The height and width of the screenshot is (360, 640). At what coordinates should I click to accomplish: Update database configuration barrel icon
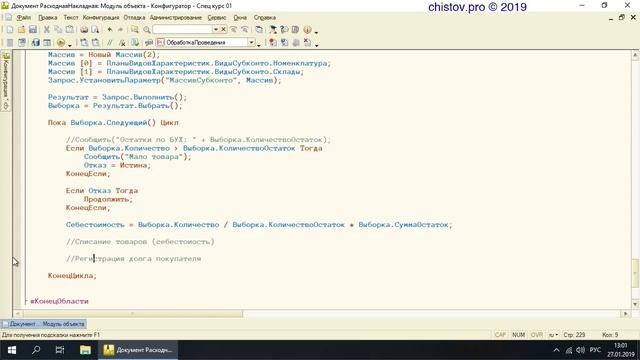click(x=36, y=42)
